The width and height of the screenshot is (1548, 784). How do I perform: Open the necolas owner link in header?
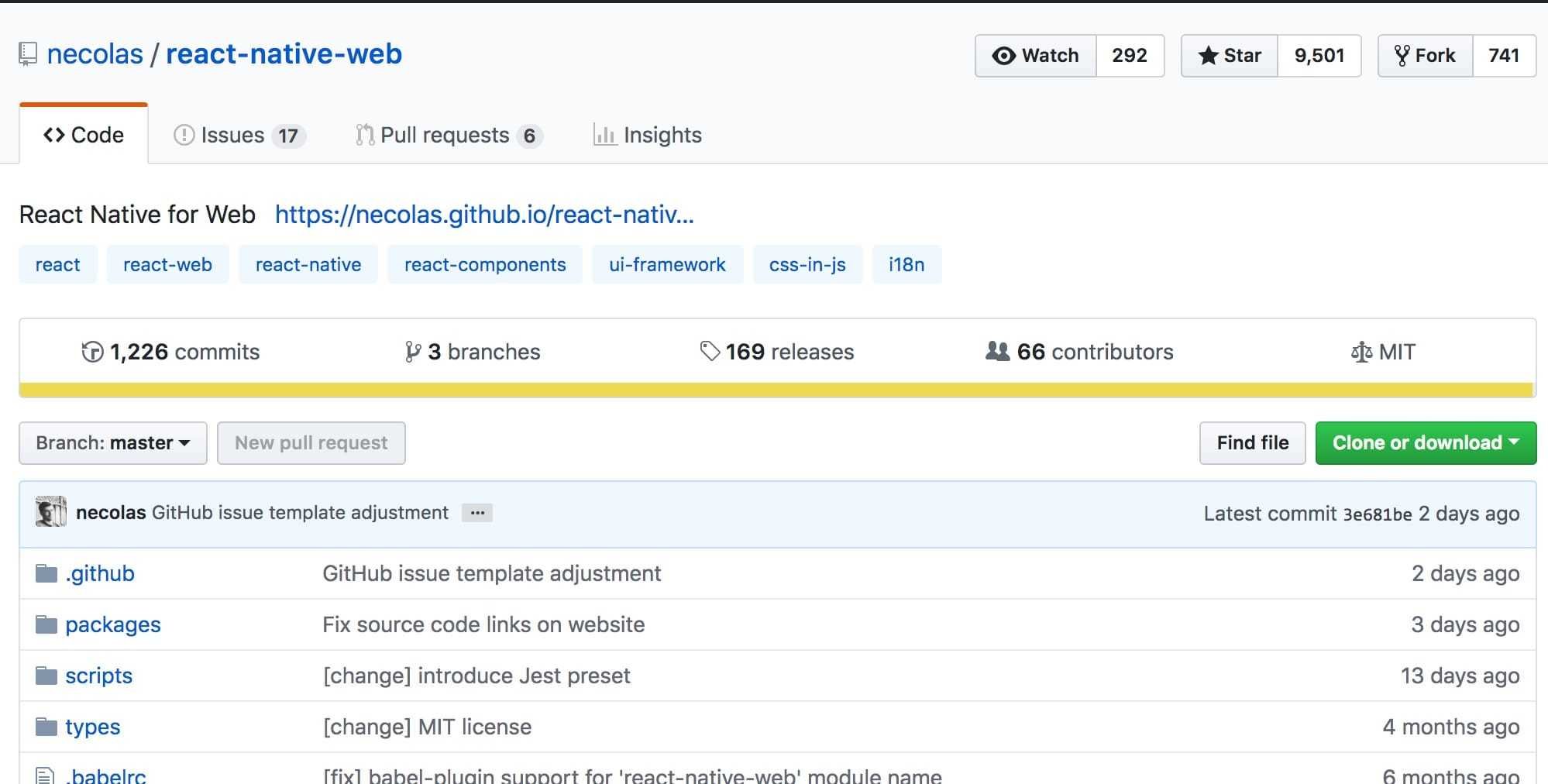click(95, 54)
